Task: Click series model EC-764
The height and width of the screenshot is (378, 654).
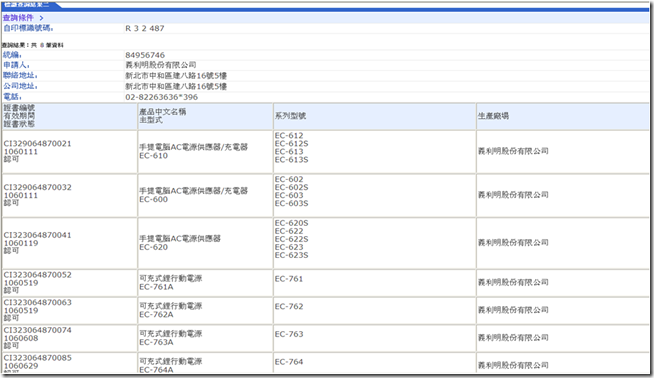Action: (x=289, y=362)
